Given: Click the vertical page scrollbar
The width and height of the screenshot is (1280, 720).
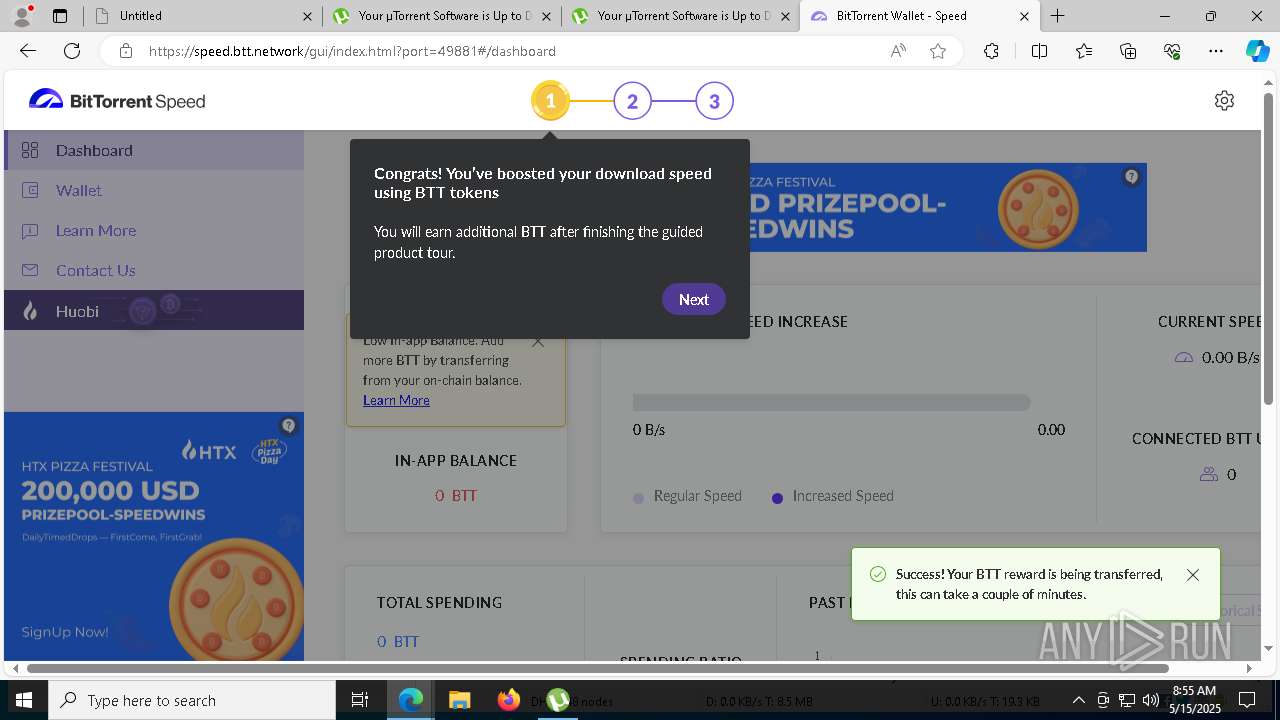Looking at the screenshot, I should tap(1269, 250).
